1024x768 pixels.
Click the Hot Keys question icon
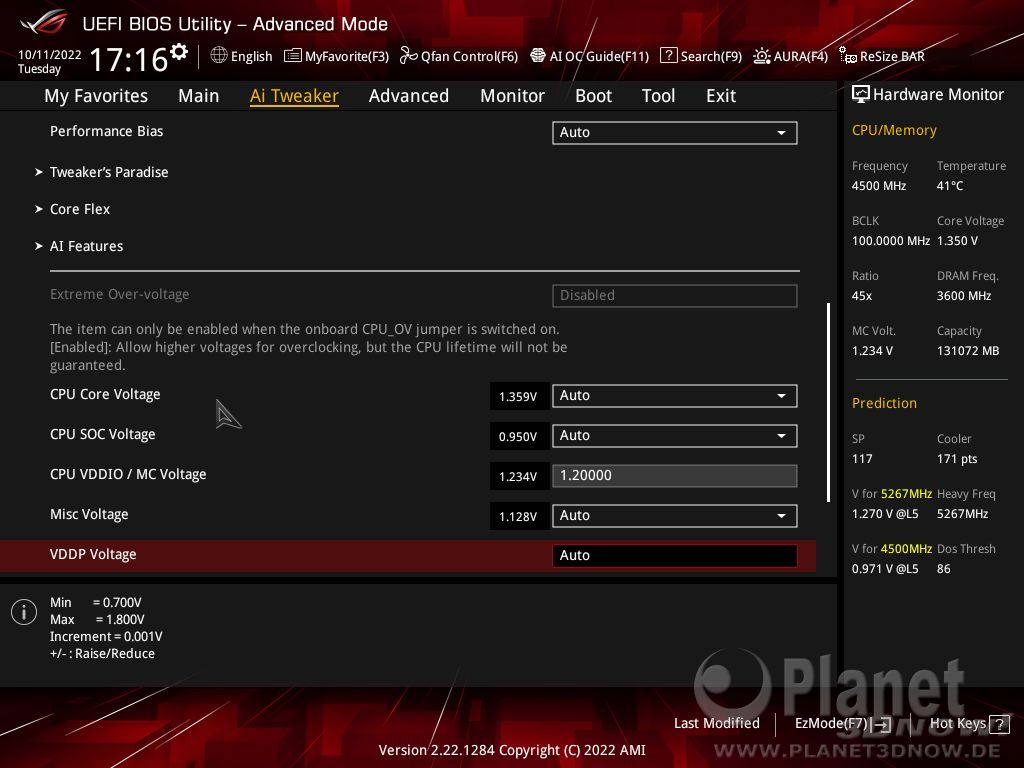point(999,724)
